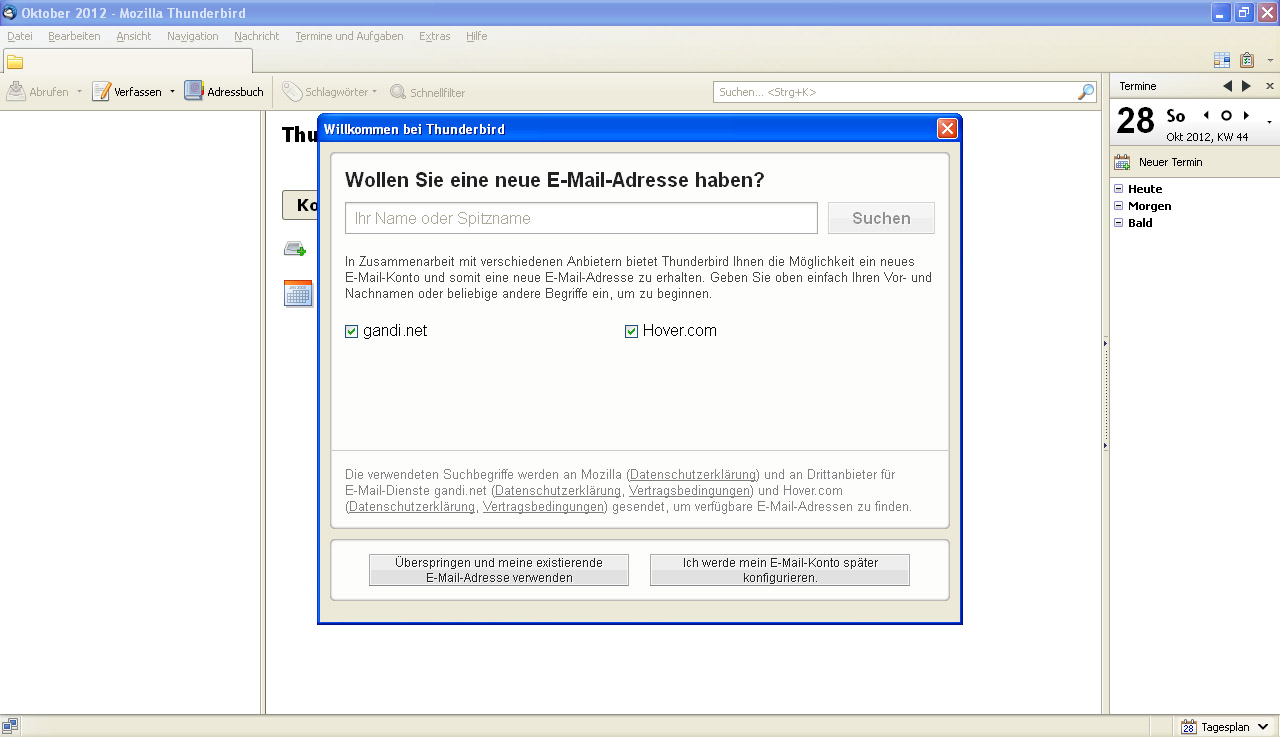Select the folder tab icon
This screenshot has height=737, width=1280.
pyautogui.click(x=15, y=62)
